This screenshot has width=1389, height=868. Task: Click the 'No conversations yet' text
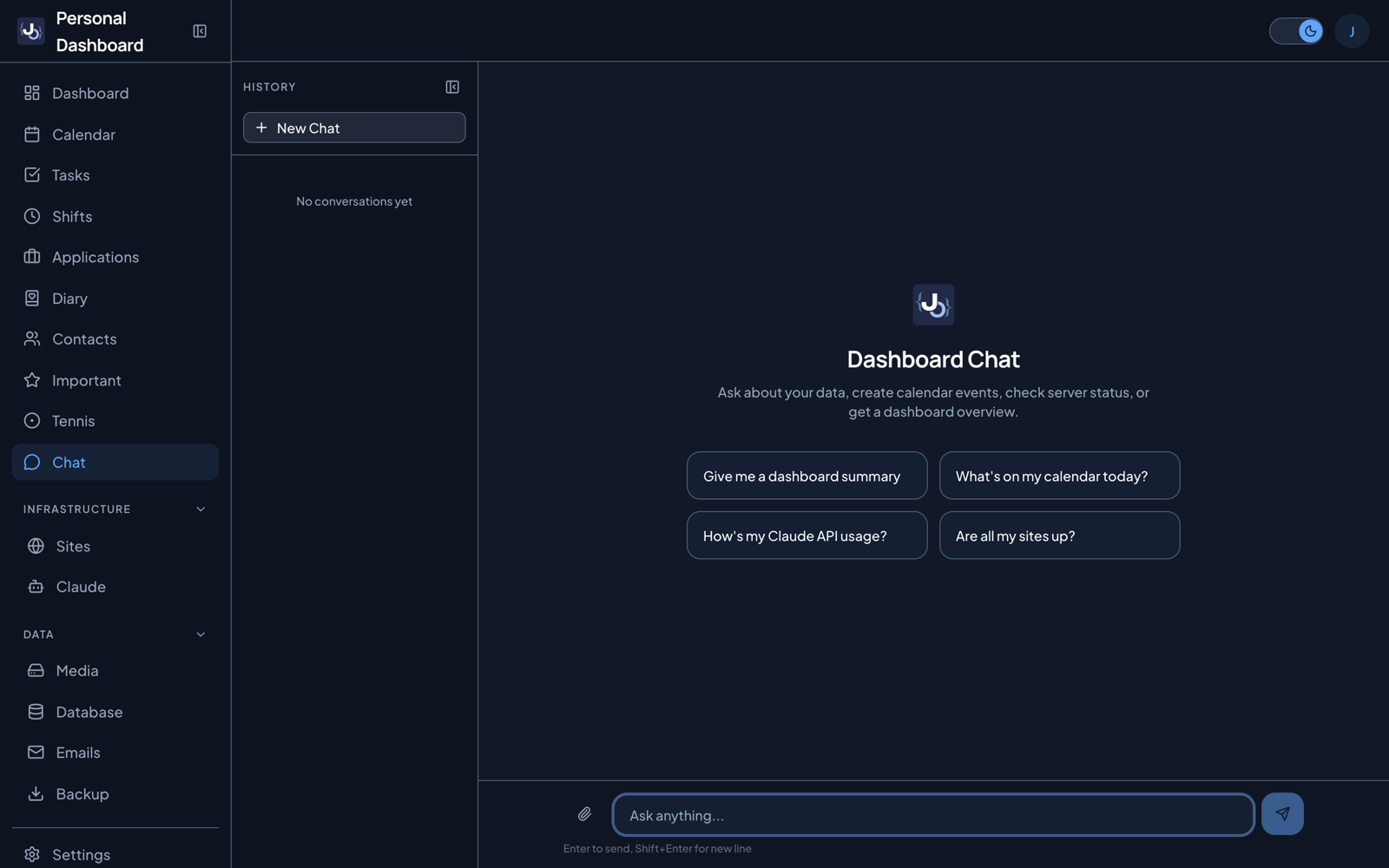354,201
